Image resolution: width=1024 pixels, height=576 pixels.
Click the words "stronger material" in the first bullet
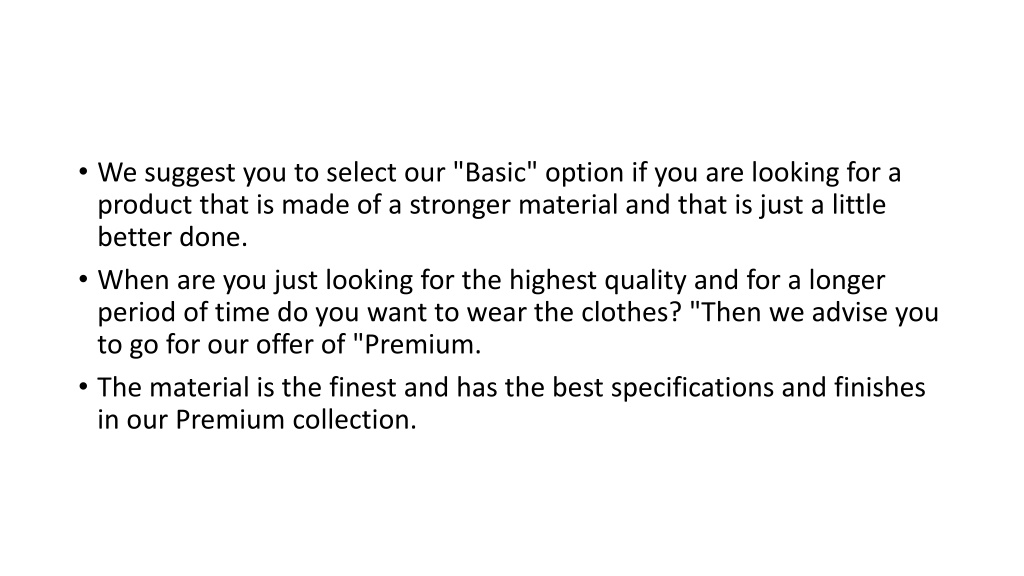pos(513,205)
